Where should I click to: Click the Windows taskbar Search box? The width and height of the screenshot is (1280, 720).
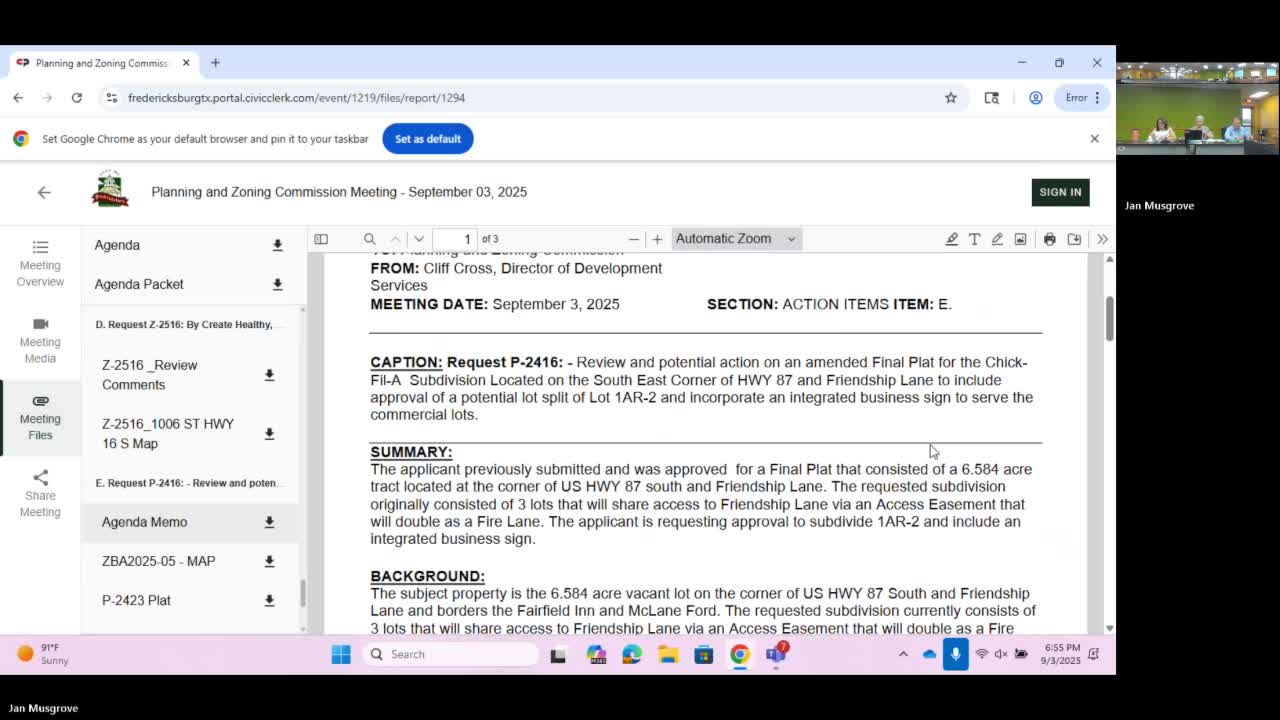(x=450, y=654)
